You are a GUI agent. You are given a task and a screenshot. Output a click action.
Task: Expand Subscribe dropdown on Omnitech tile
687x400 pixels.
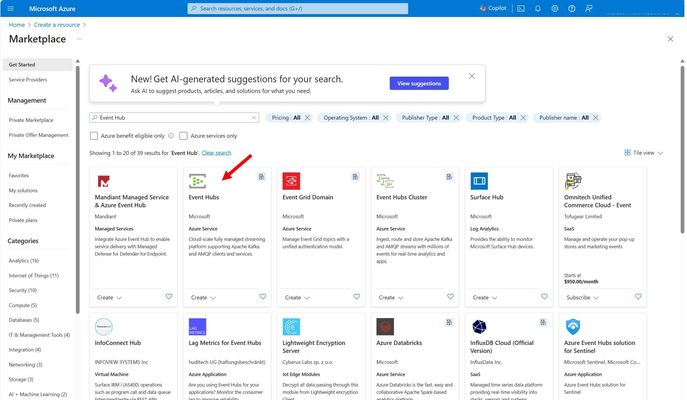[582, 297]
